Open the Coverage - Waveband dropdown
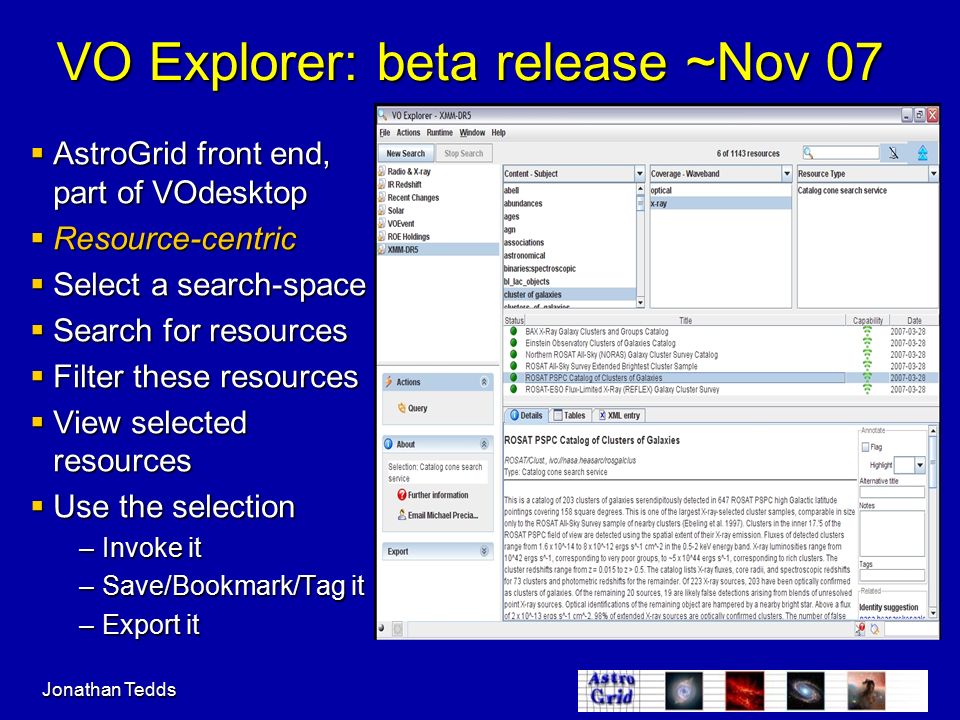The height and width of the screenshot is (720, 960). (787, 173)
